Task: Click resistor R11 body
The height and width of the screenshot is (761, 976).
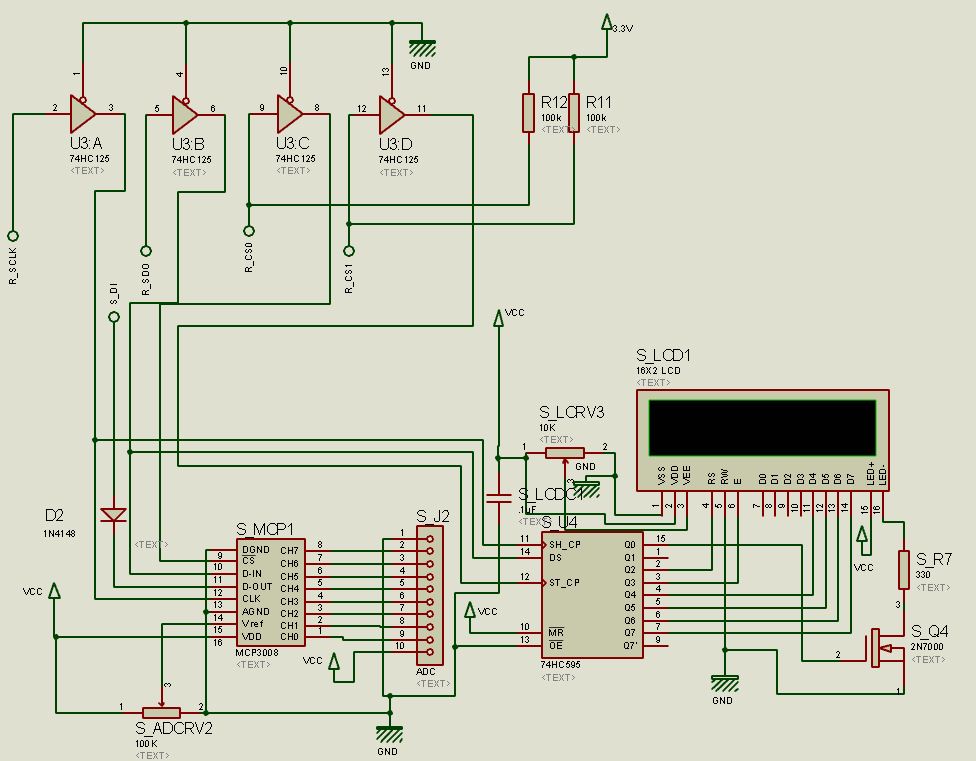Action: [573, 113]
